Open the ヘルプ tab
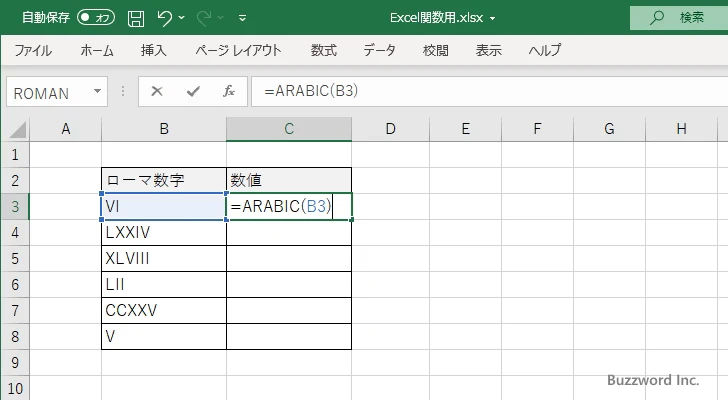Screen dimensions: 728x400 [545, 50]
